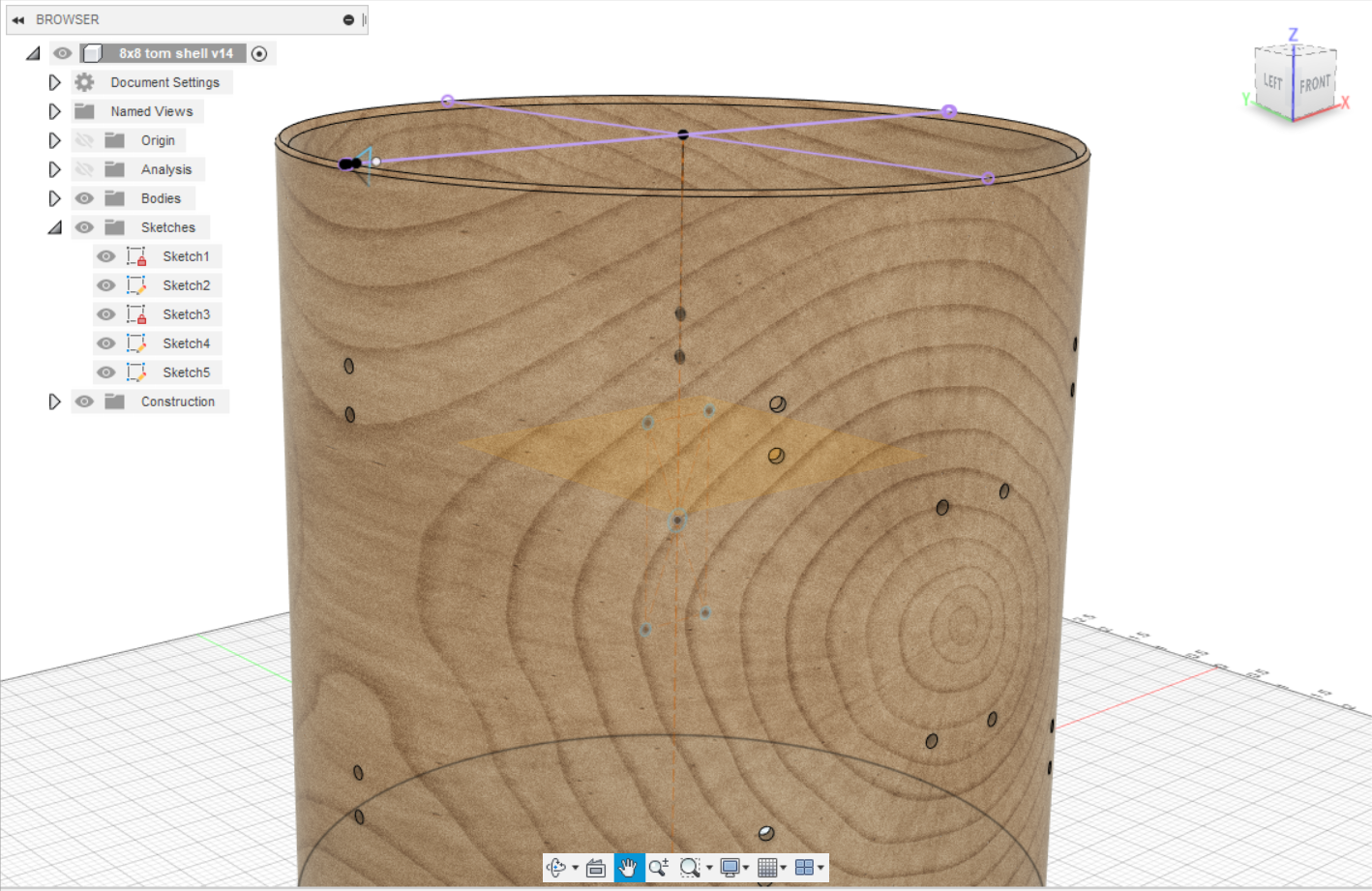Click the Sketch4 sketch icon
1372x891 pixels.
coord(136,343)
